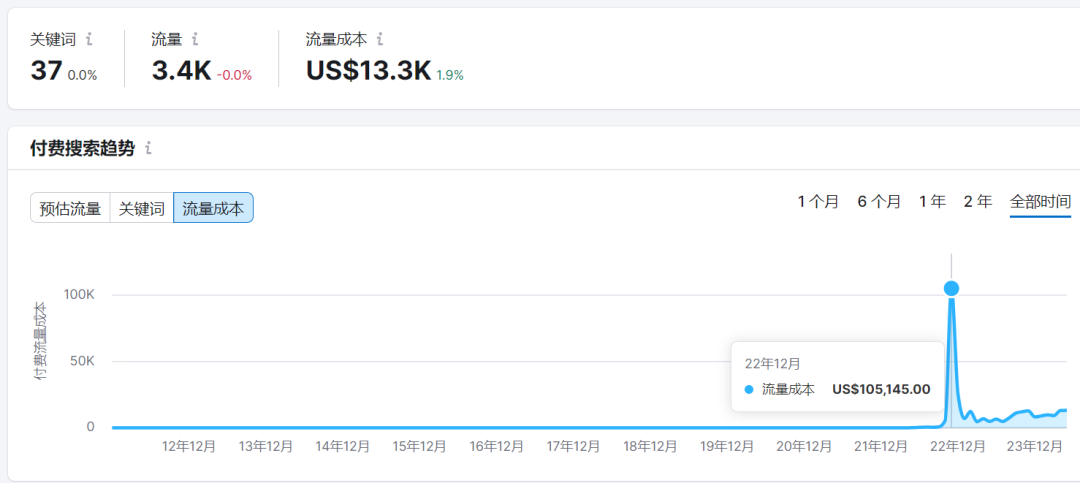1080x483 pixels.
Task: Click blue 流量成本 legend dot in tooltip
Action: [x=749, y=389]
